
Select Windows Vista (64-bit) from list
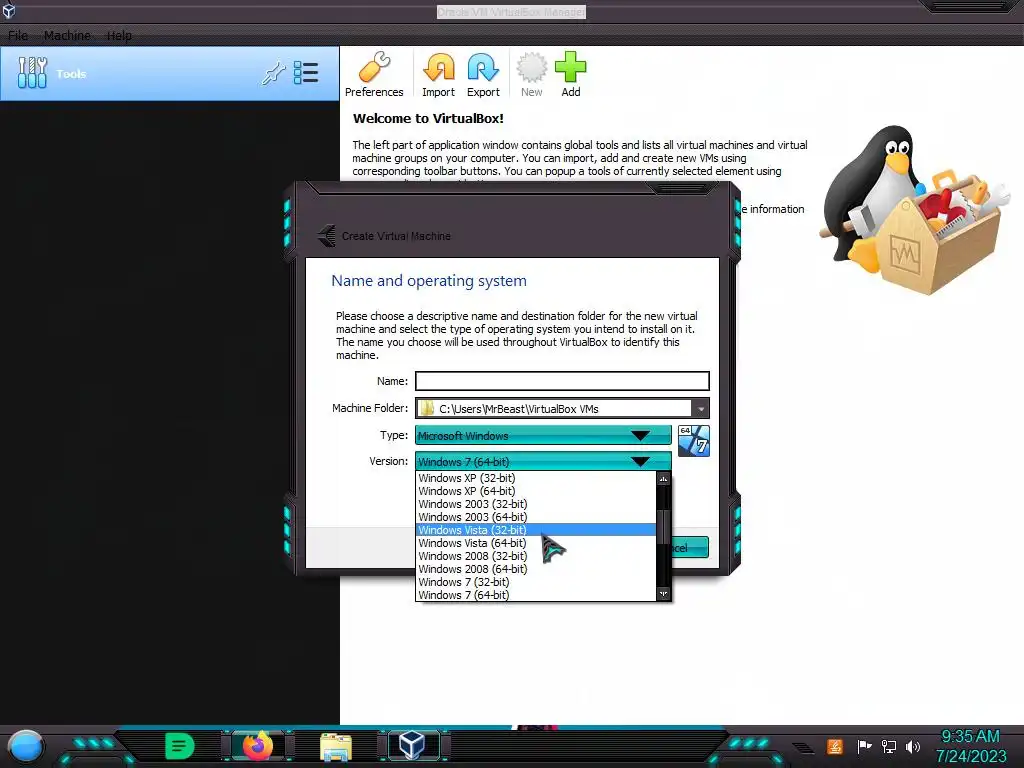point(536,543)
